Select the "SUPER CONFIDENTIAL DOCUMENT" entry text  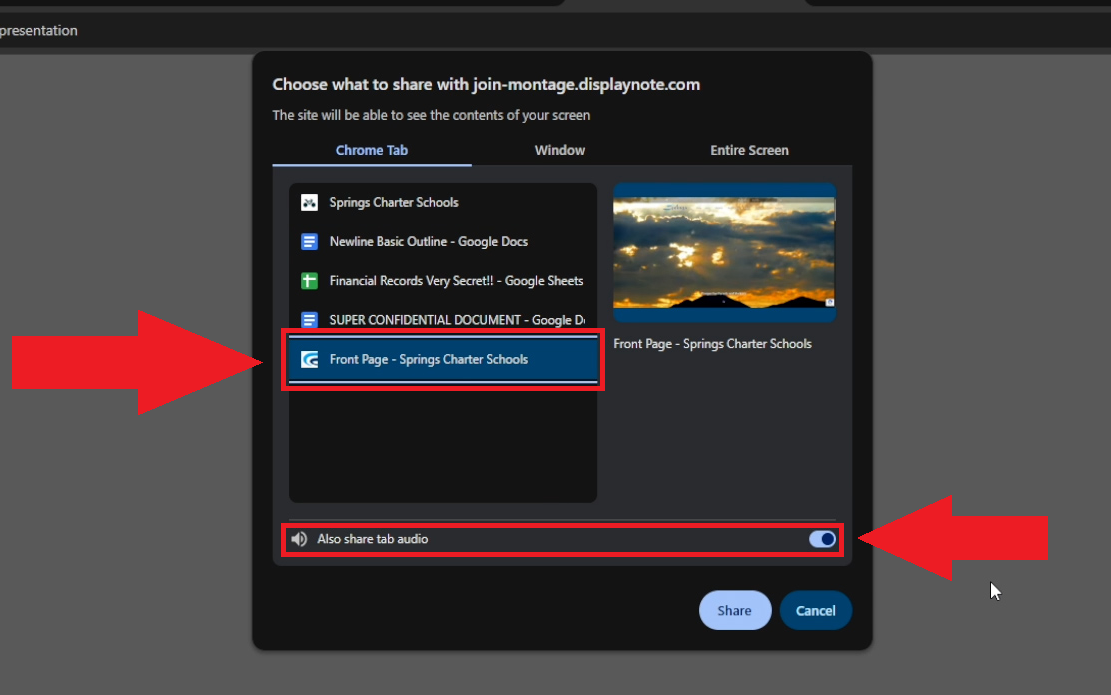(x=456, y=320)
